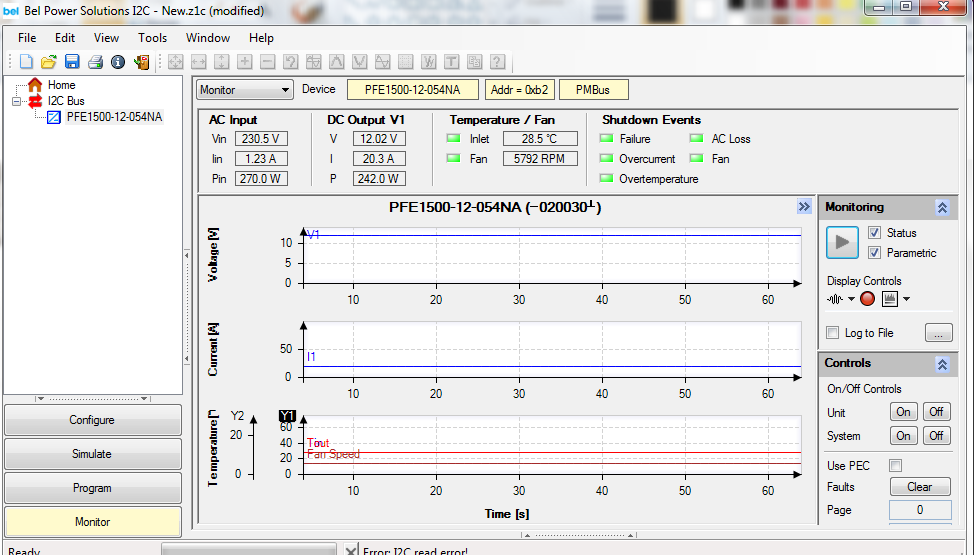Open the Window menu
Screen dimensions: 976x555
point(207,38)
